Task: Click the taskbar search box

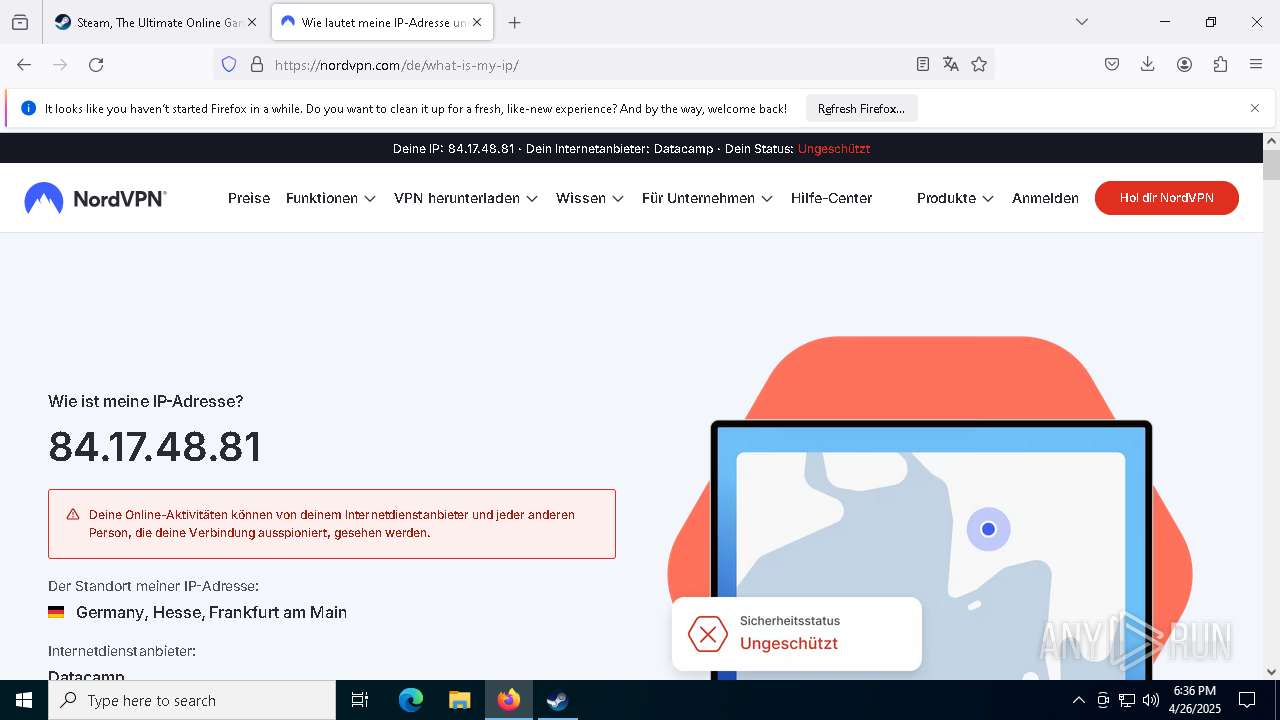Action: [x=192, y=700]
